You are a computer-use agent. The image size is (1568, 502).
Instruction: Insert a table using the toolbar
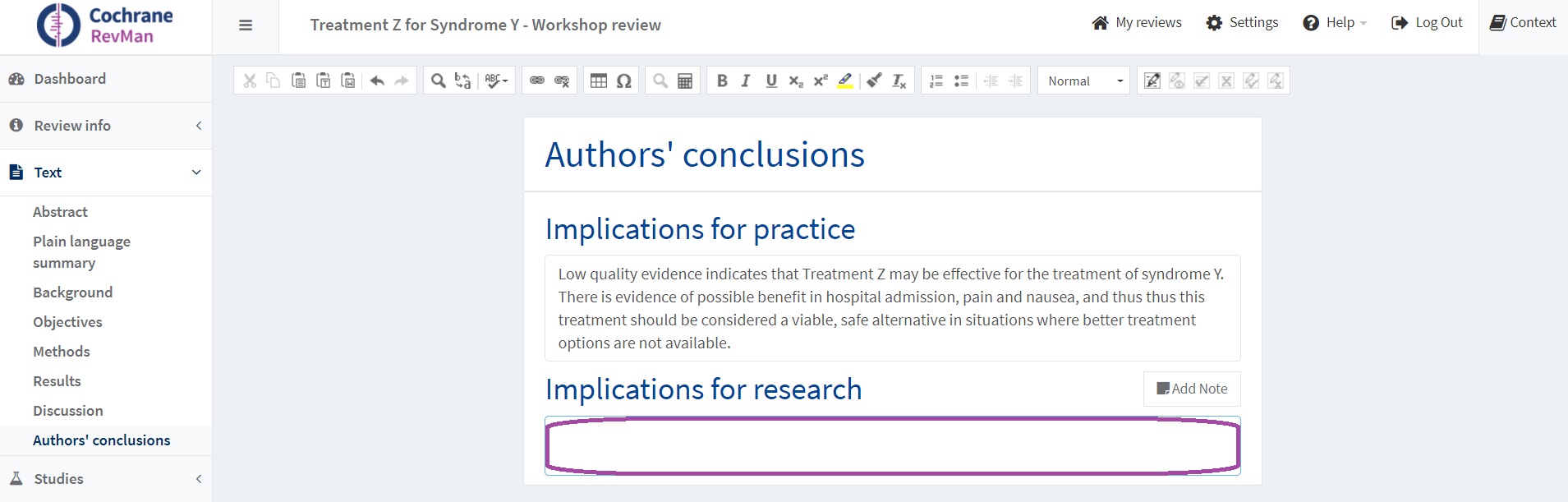tap(599, 81)
